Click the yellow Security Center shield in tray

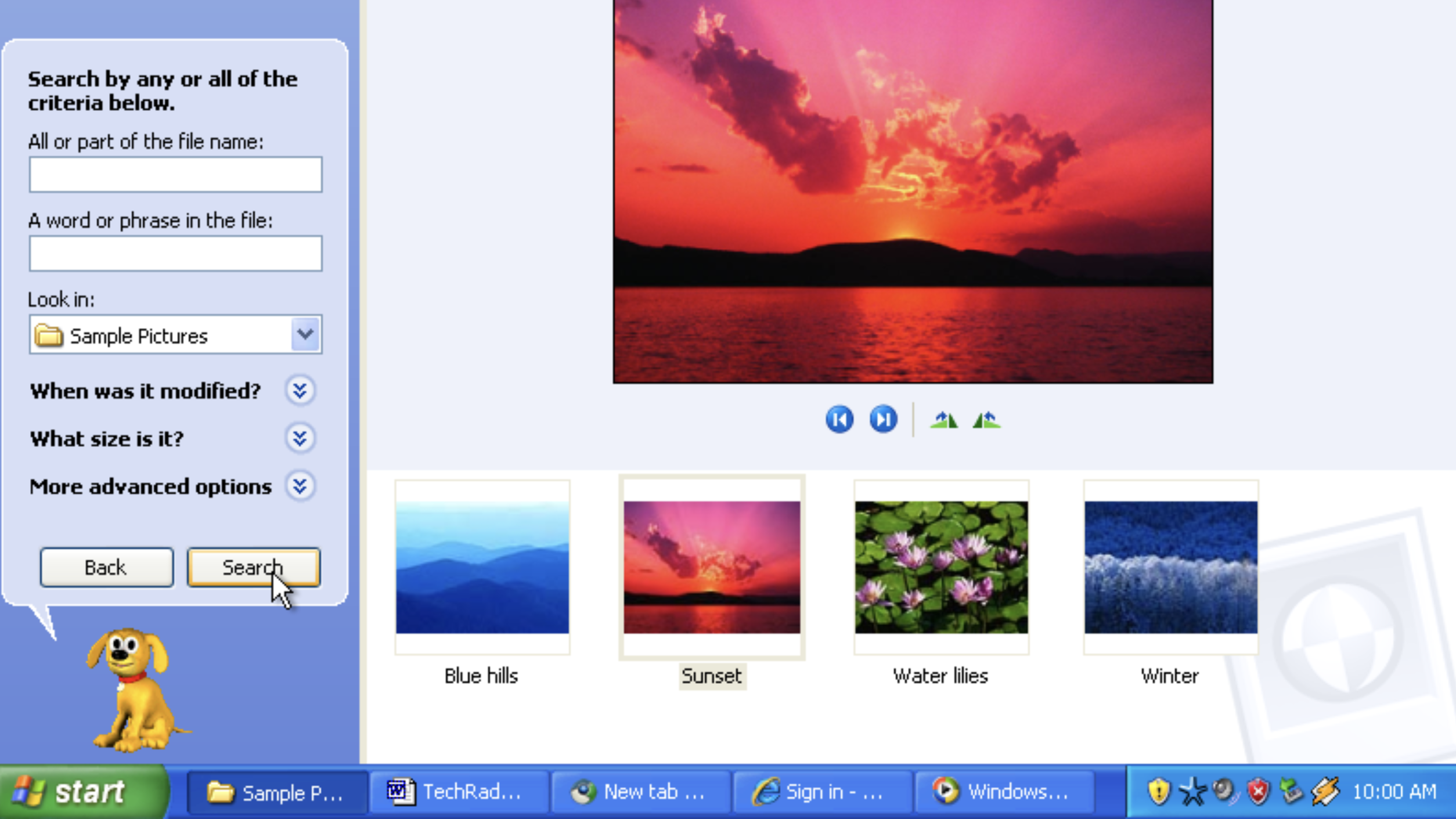point(1159,791)
